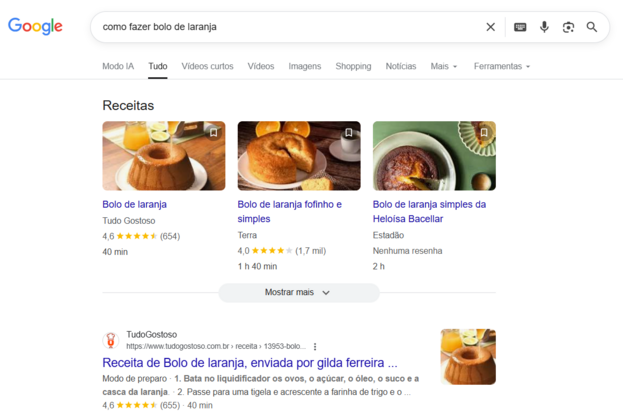
Task: Open the Receita de Bolo de laranja result link
Action: (250, 363)
